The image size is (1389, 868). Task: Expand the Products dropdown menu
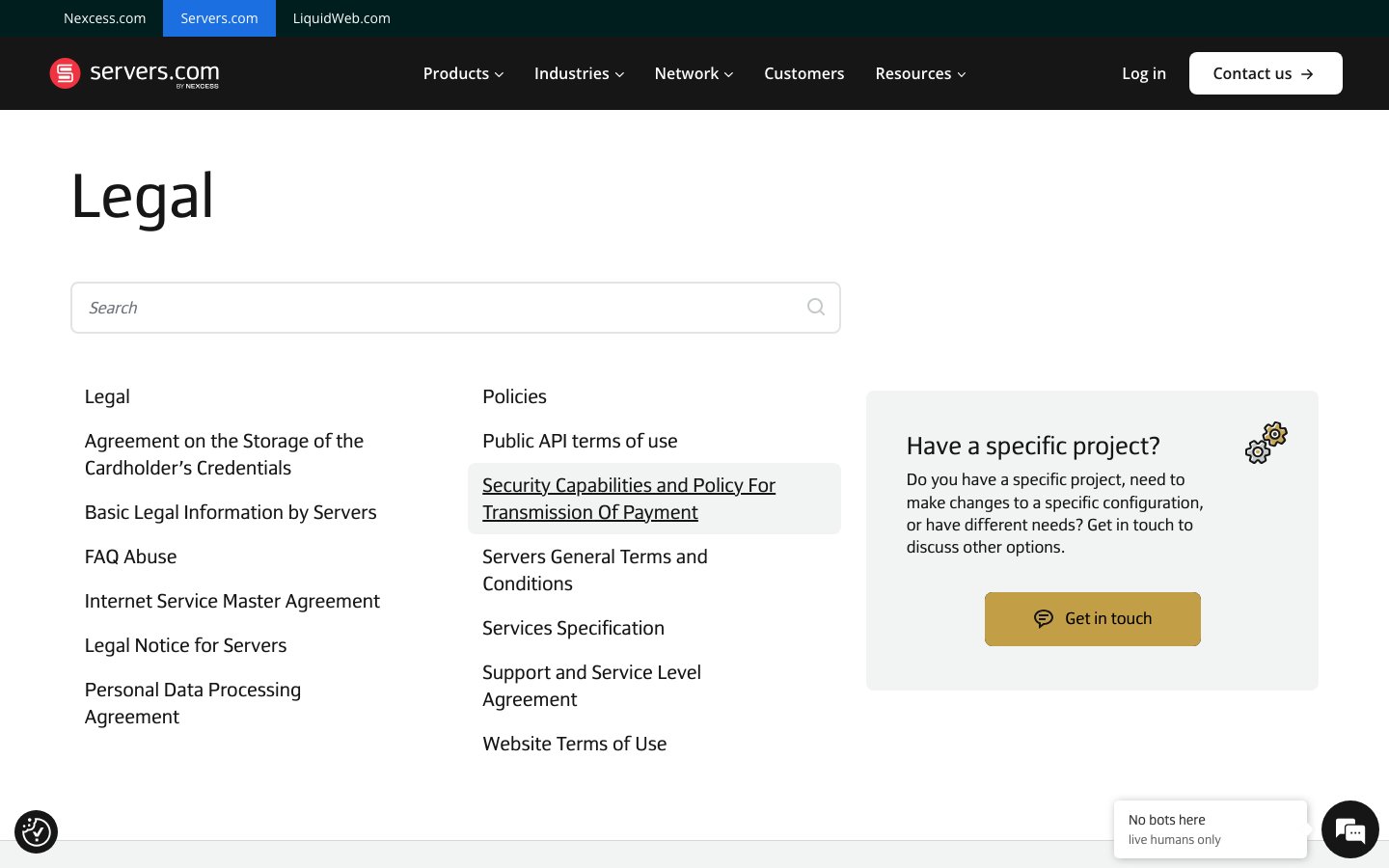[463, 73]
